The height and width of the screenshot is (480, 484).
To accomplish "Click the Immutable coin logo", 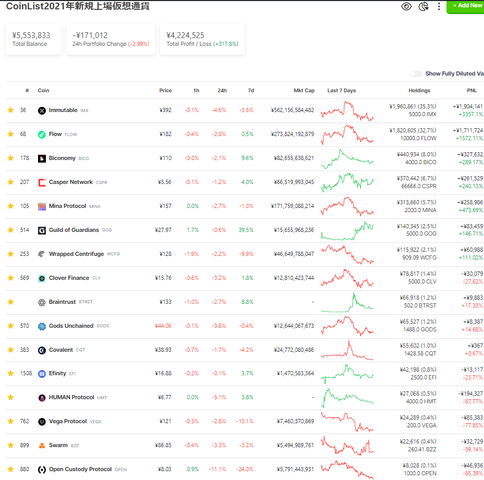I will tap(42, 111).
